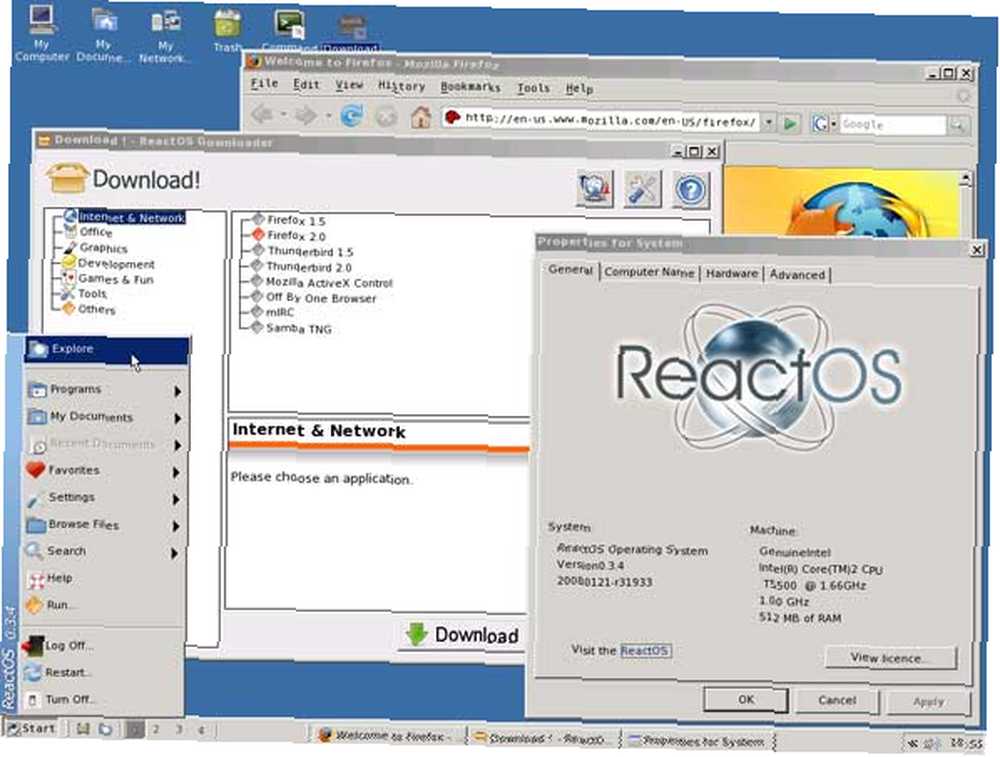Select Thunderbird 1.5 in the application list
Image resolution: width=1000 pixels, height=757 pixels.
310,251
